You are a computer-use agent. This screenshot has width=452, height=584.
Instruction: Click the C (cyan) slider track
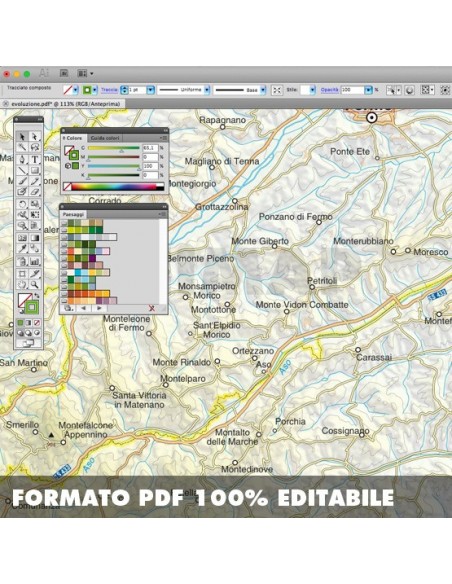pos(114,148)
